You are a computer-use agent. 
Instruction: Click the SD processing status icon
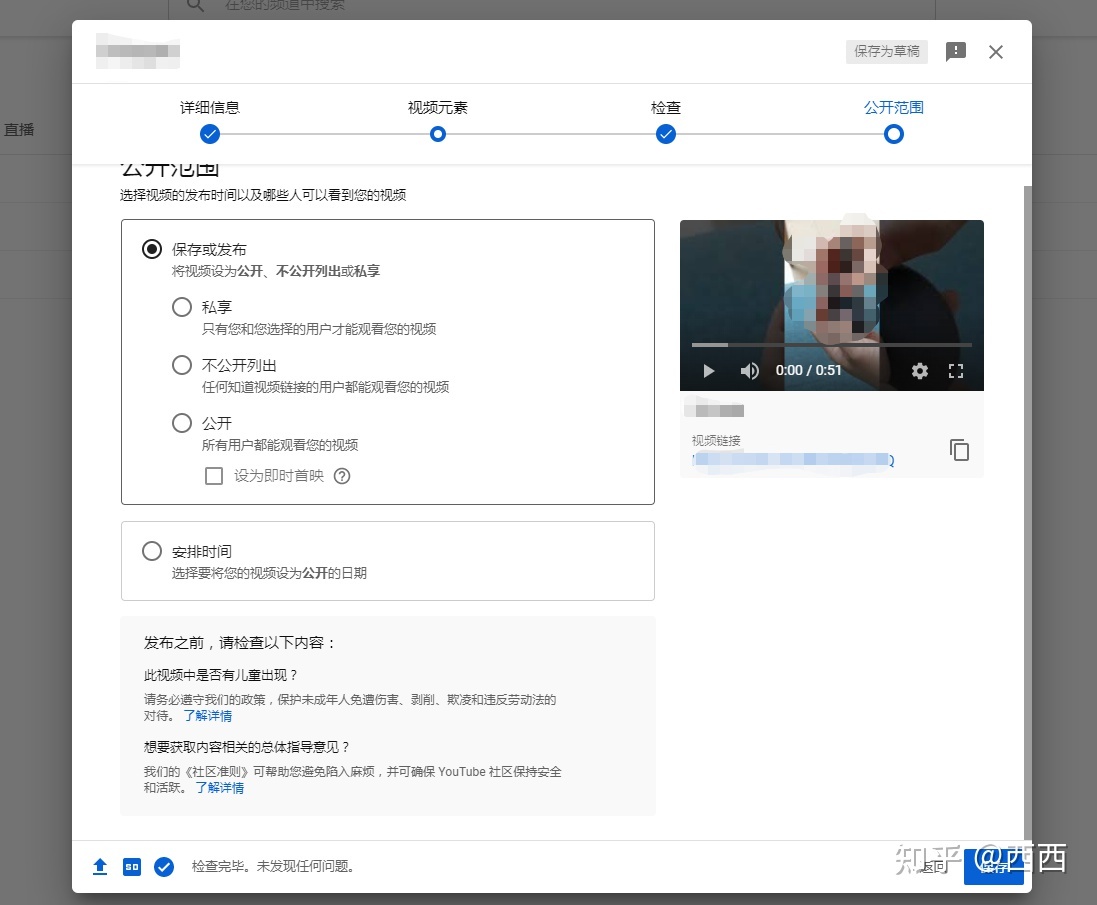(x=132, y=867)
